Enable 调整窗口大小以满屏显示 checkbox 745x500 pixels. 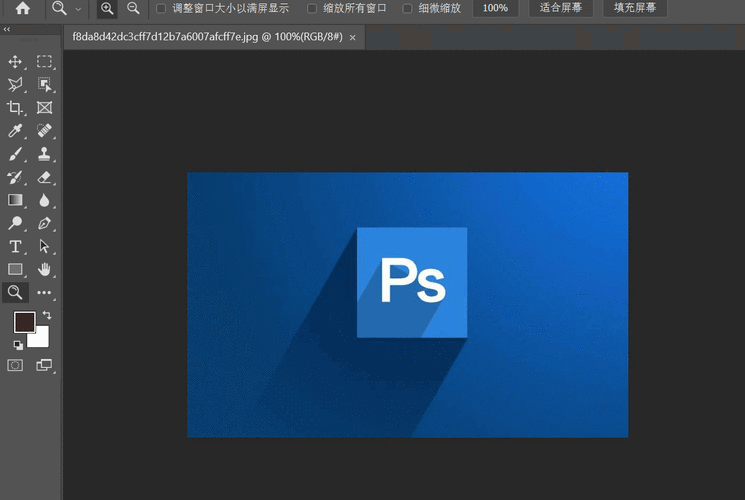click(162, 8)
